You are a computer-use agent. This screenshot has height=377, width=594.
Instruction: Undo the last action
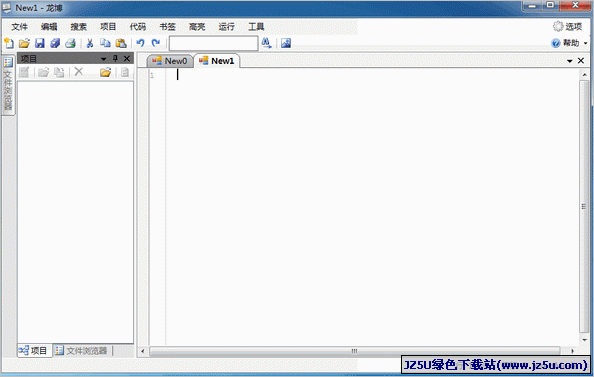point(141,43)
